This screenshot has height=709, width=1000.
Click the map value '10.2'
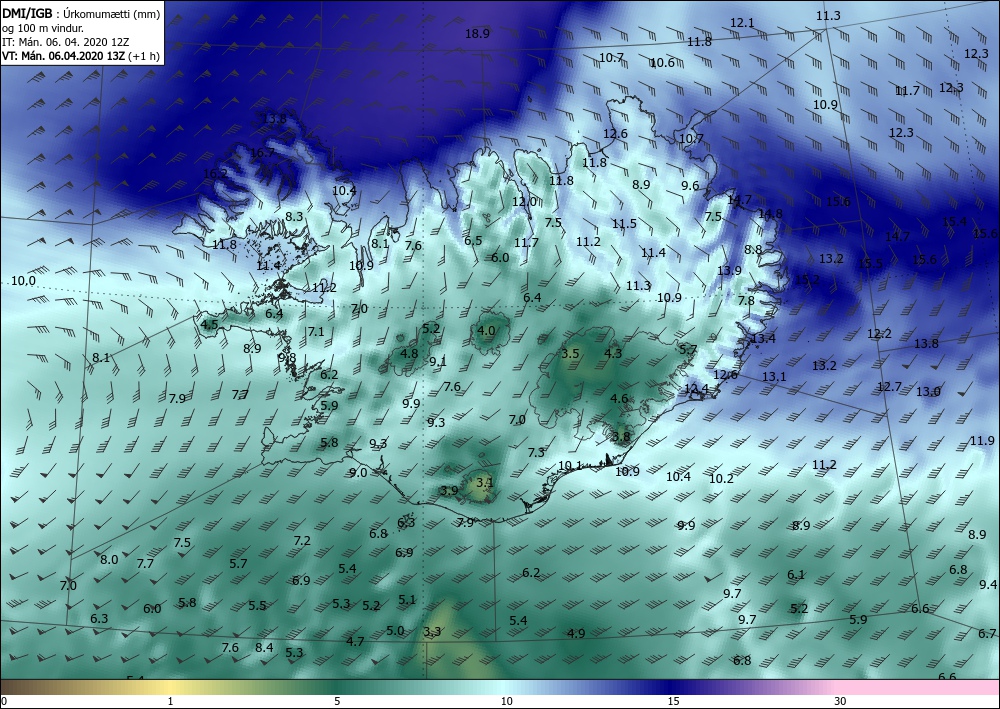[721, 479]
